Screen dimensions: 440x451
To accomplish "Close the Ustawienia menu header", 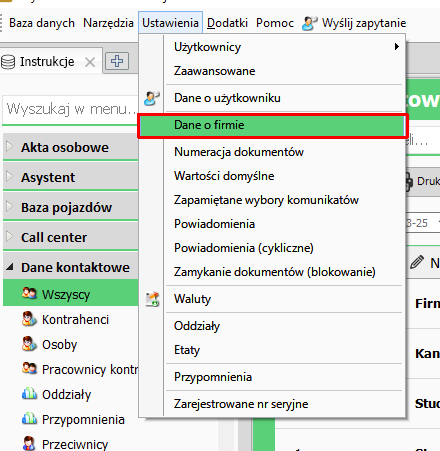I will (170, 23).
